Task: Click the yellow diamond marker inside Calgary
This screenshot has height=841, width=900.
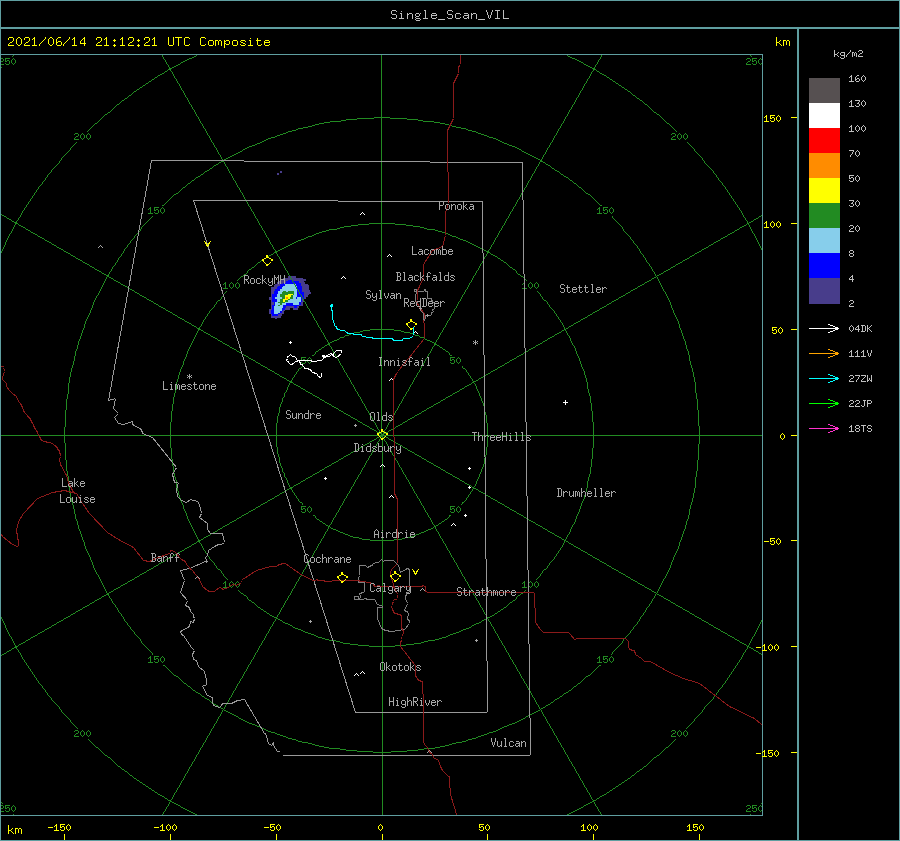Action: click(395, 576)
